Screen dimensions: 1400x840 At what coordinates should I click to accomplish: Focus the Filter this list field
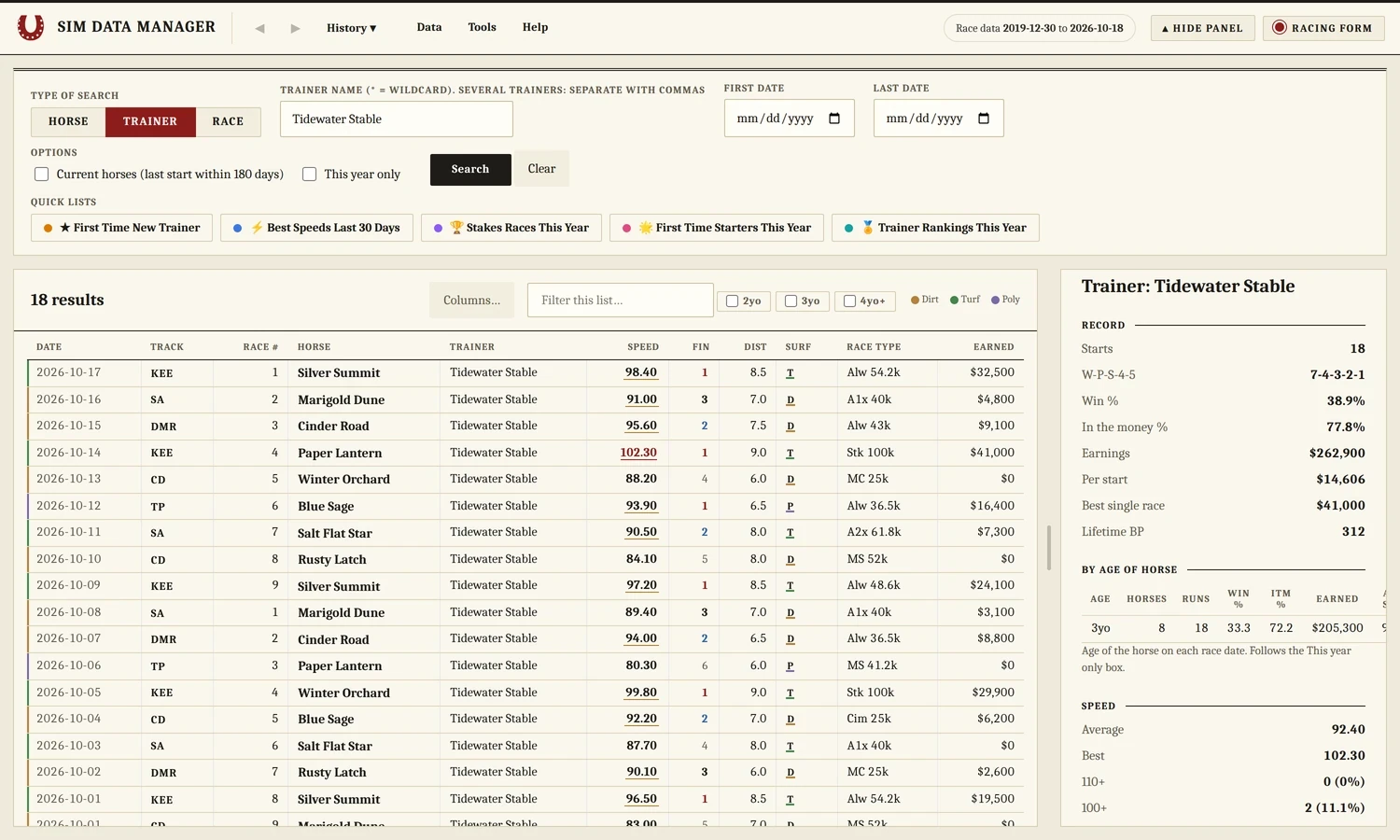(621, 301)
